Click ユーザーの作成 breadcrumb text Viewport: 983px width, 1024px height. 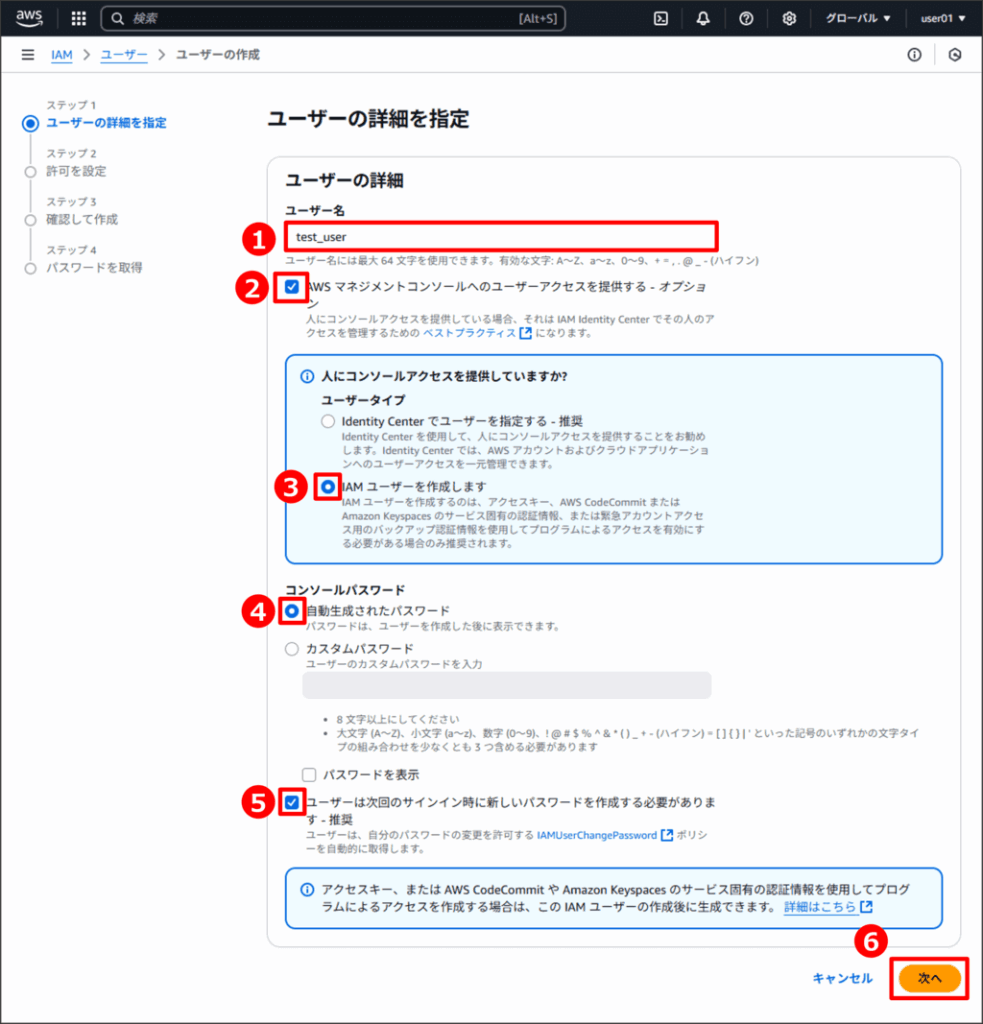pyautogui.click(x=218, y=55)
